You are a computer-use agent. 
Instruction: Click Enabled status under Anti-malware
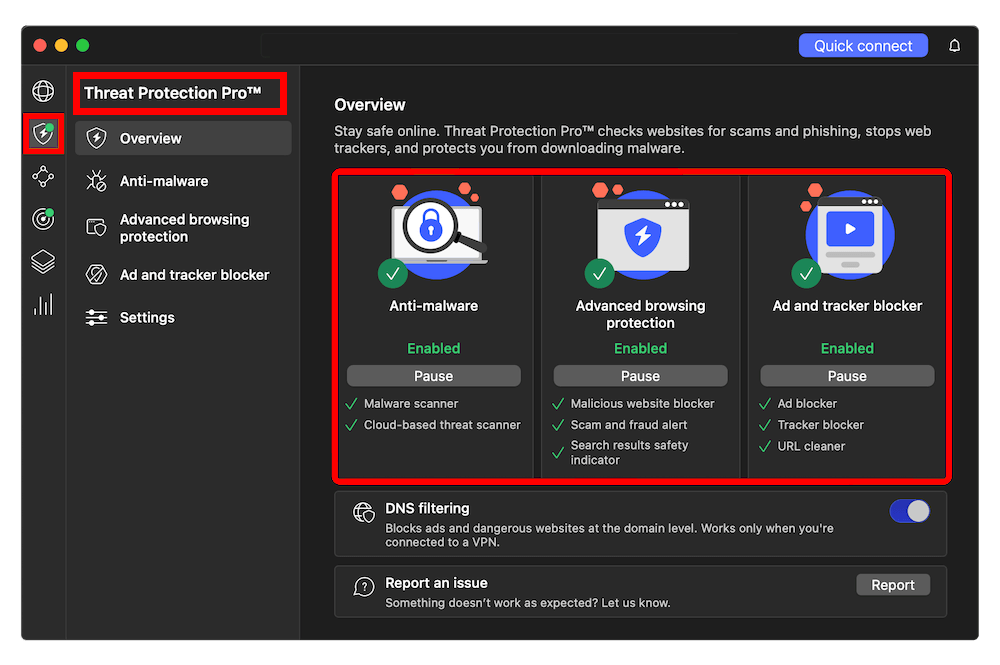pyautogui.click(x=434, y=349)
